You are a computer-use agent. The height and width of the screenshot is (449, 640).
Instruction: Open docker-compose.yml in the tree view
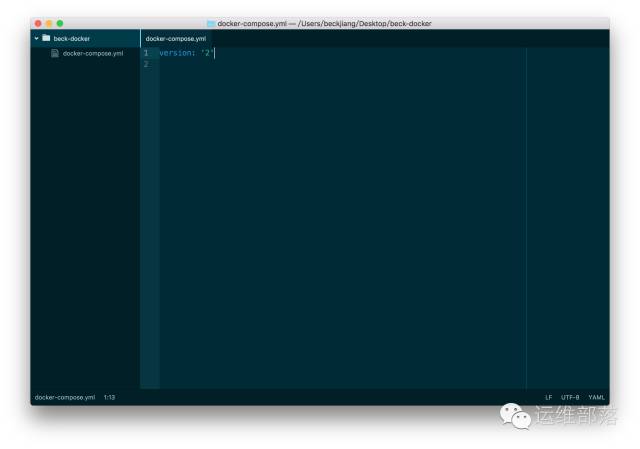pyautogui.click(x=93, y=53)
